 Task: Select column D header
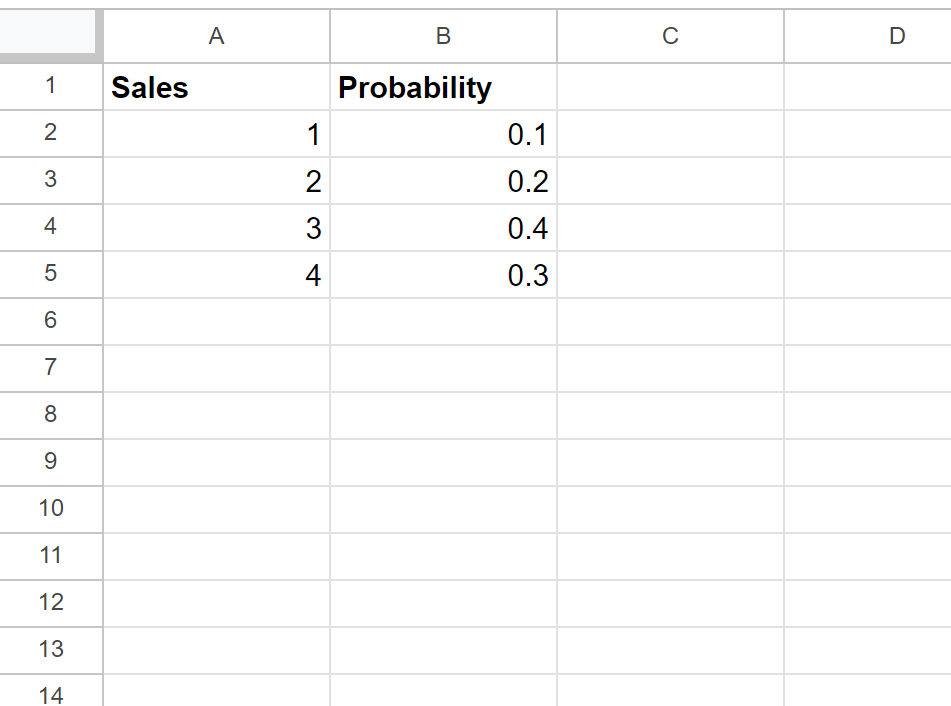896,36
